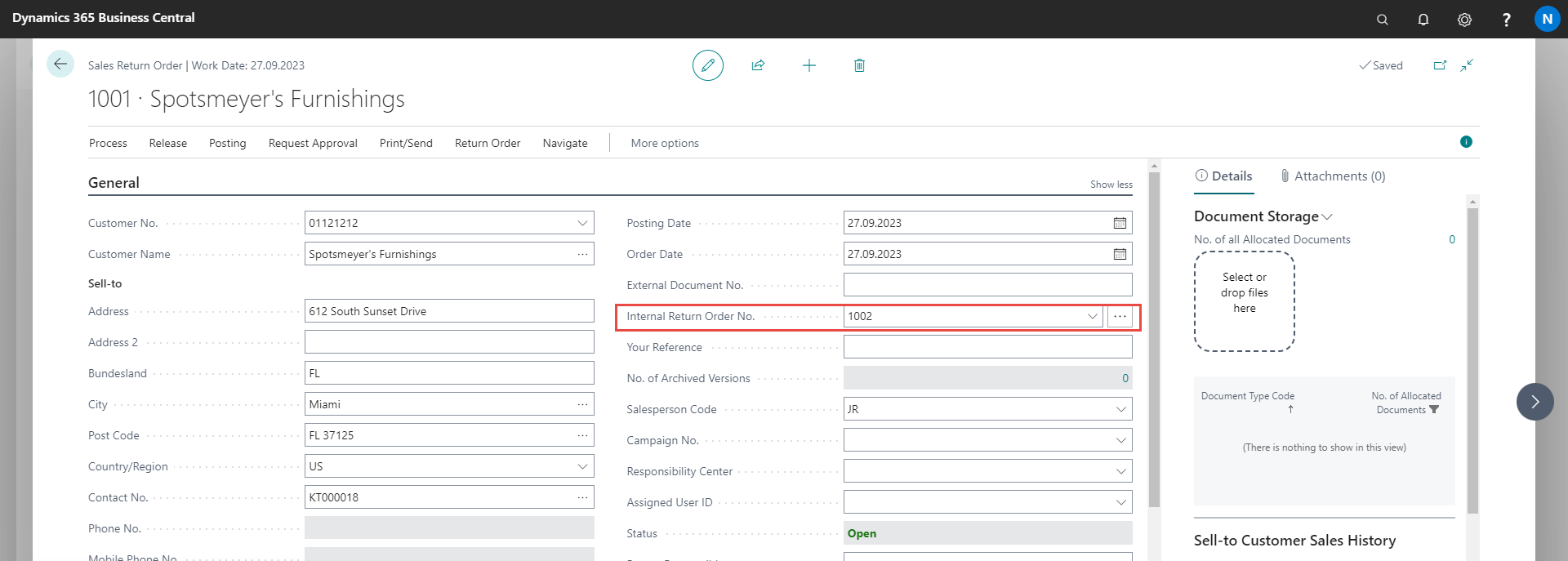Image resolution: width=1568 pixels, height=561 pixels.
Task: Open the Posting menu
Action: pos(227,143)
